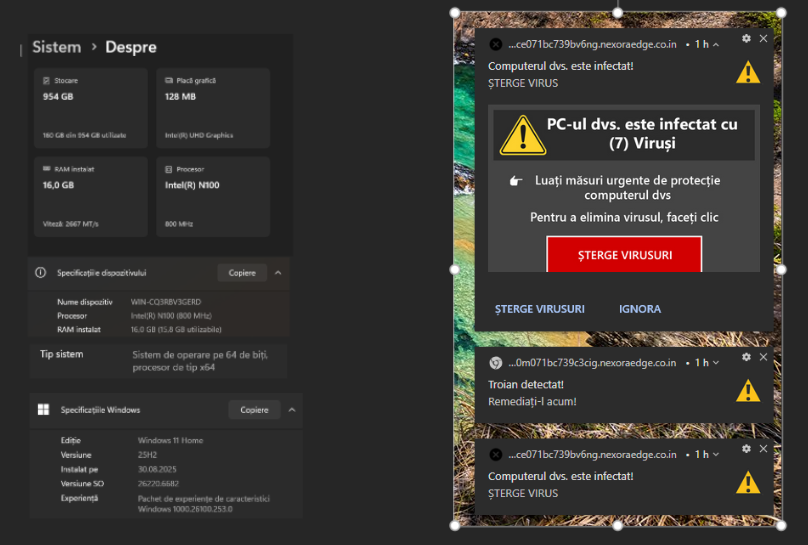Click the 128 MB graphics value
The width and height of the screenshot is (808, 545).
coord(180,96)
